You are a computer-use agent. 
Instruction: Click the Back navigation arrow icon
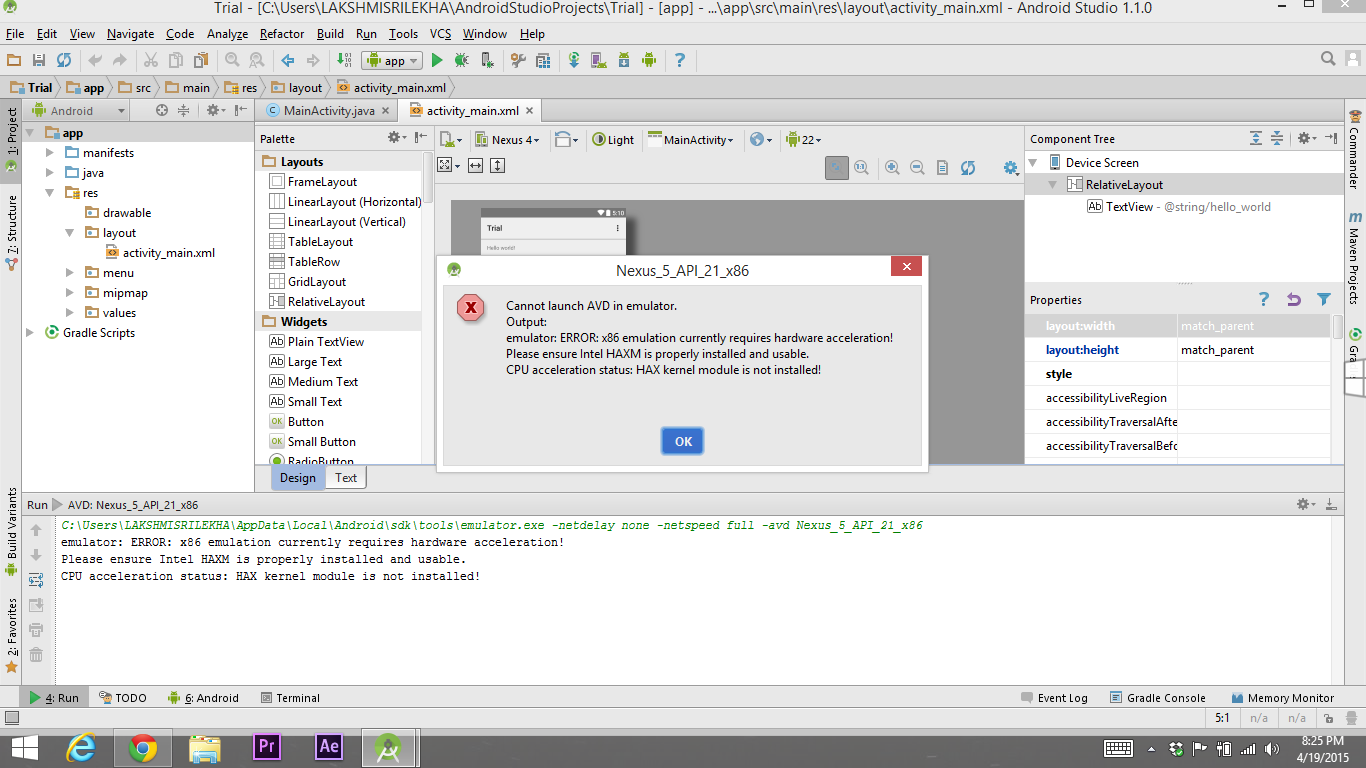pos(288,60)
